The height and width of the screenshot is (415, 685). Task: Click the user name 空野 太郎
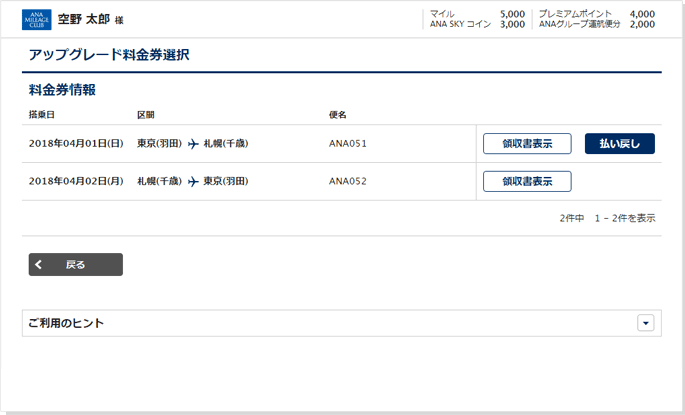[x=83, y=19]
